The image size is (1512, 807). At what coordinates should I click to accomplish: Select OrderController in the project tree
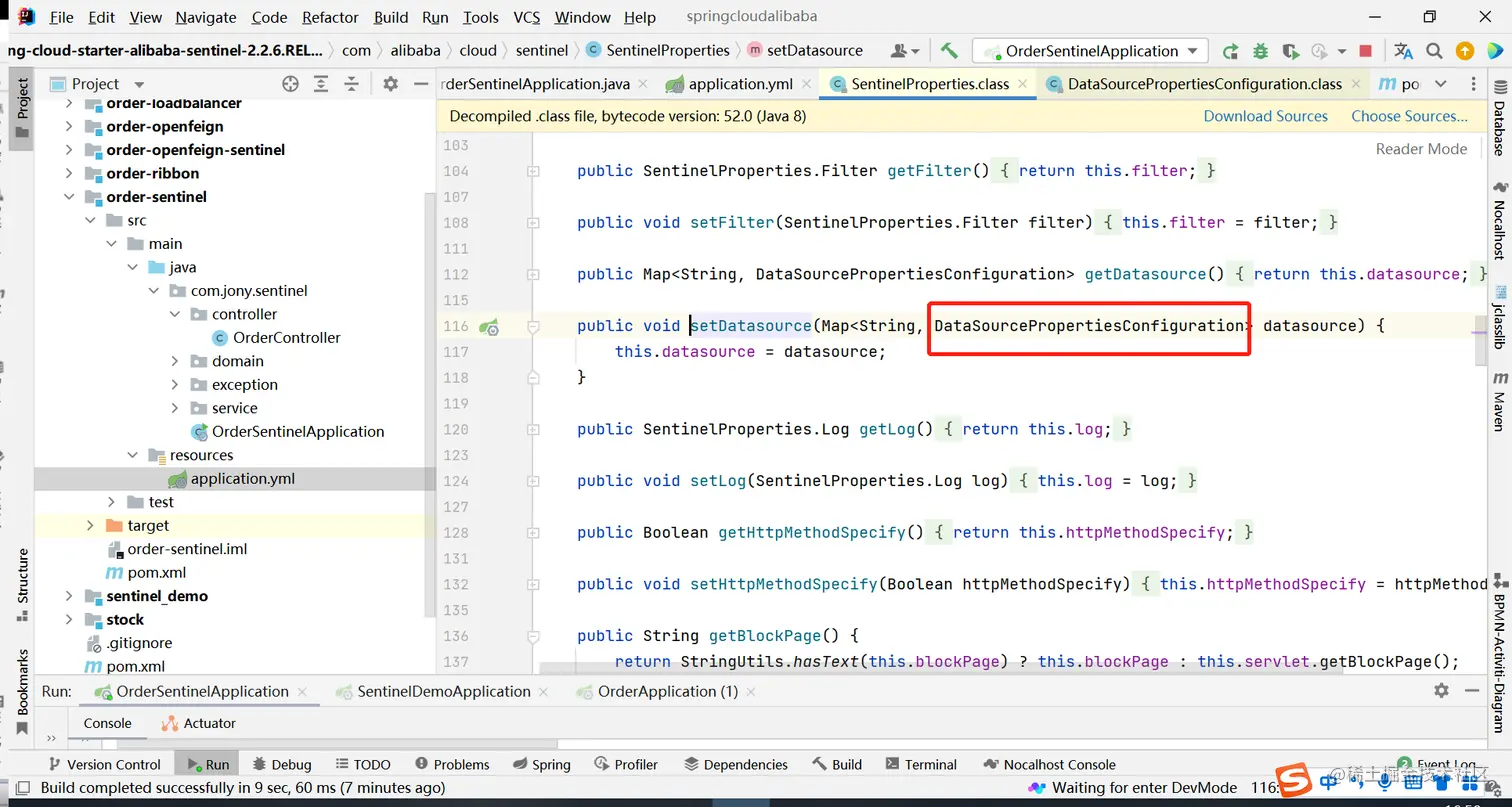pos(286,338)
